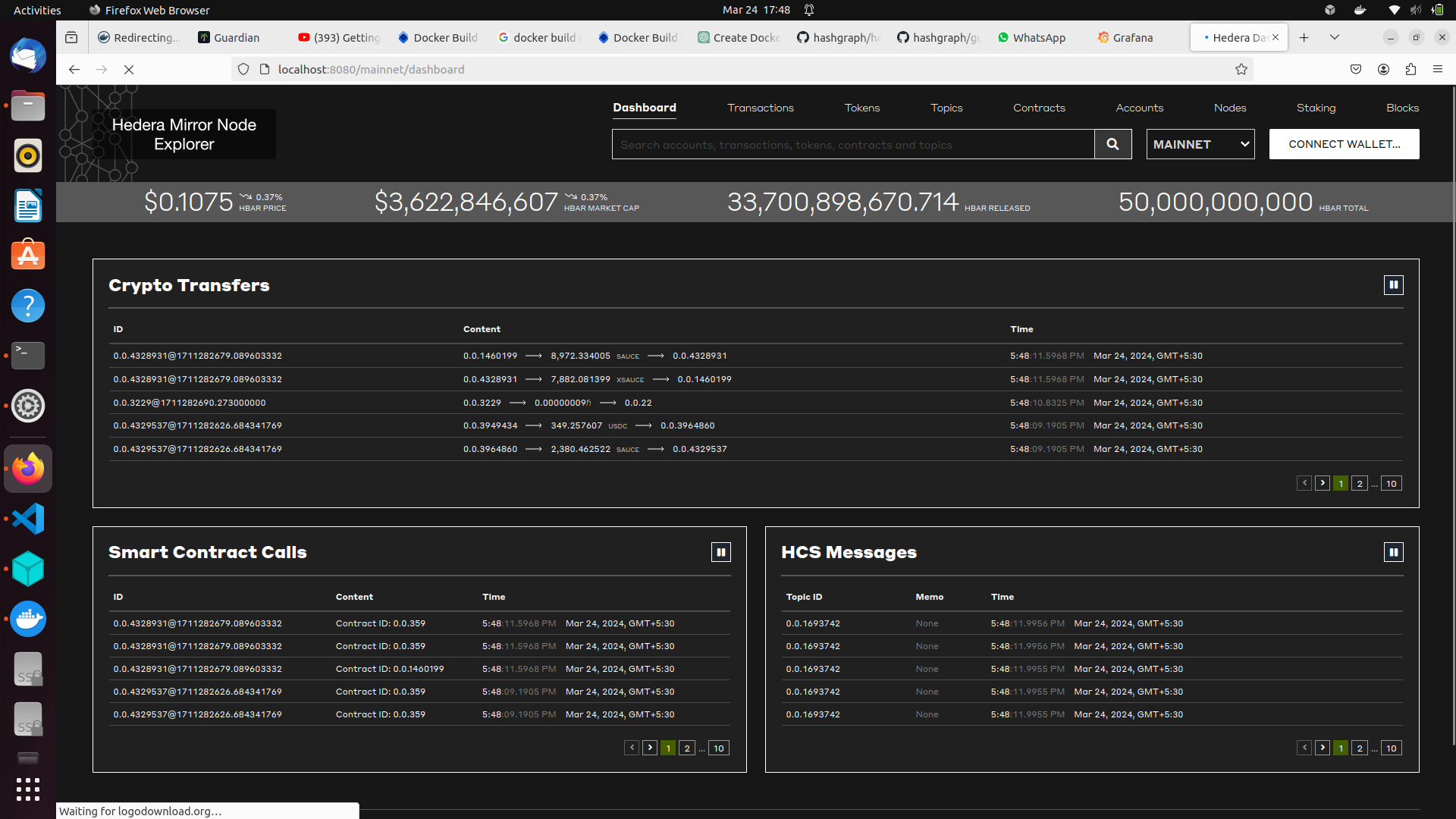Stop page loading with the X icon

[129, 69]
